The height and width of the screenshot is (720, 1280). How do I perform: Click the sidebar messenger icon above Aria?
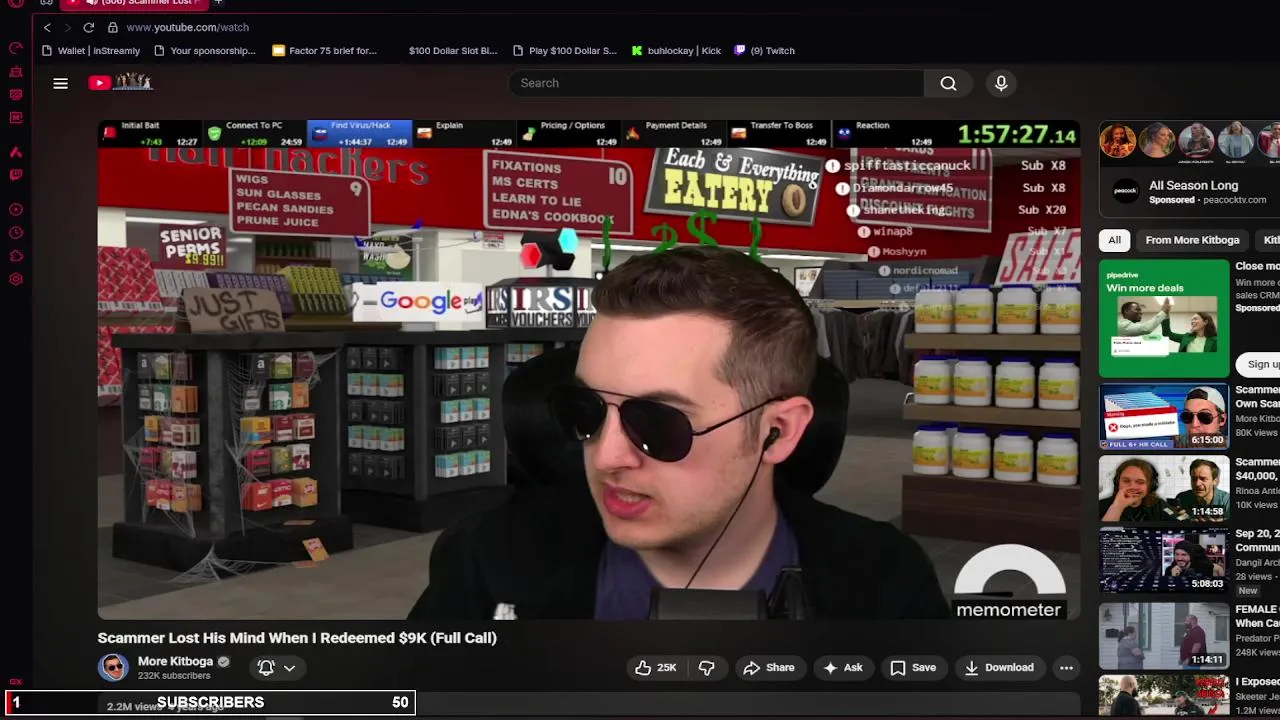16,117
